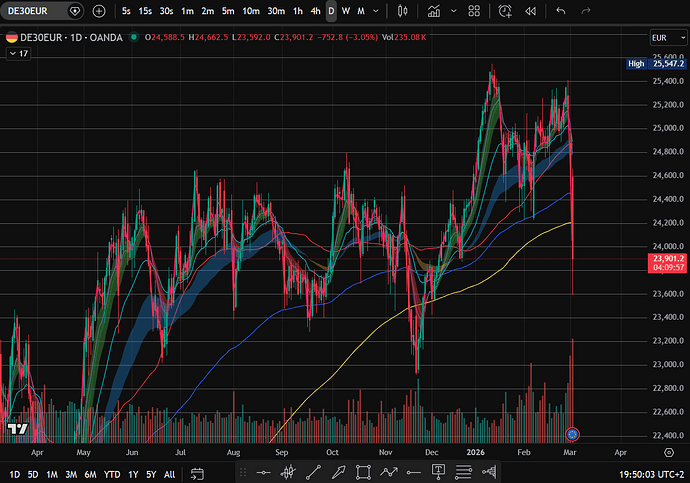Click the economic event marker near Mar
Image resolution: width=690 pixels, height=483 pixels.
(572, 435)
